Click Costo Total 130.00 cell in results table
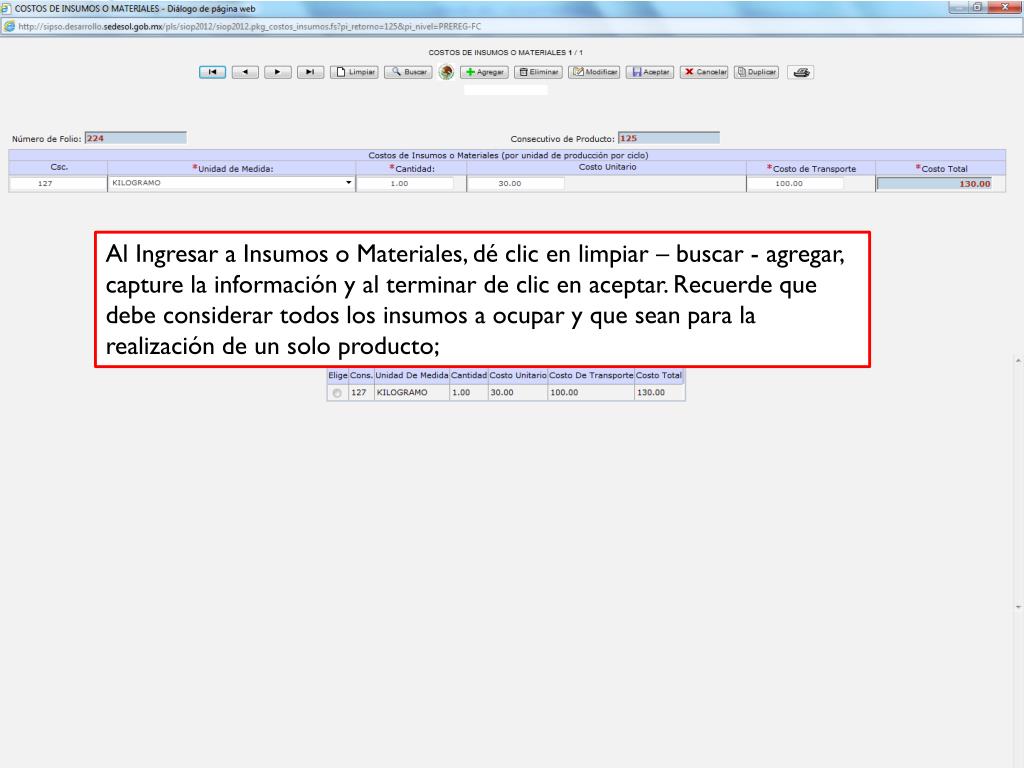Viewport: 1024px width, 768px height. pos(659,392)
